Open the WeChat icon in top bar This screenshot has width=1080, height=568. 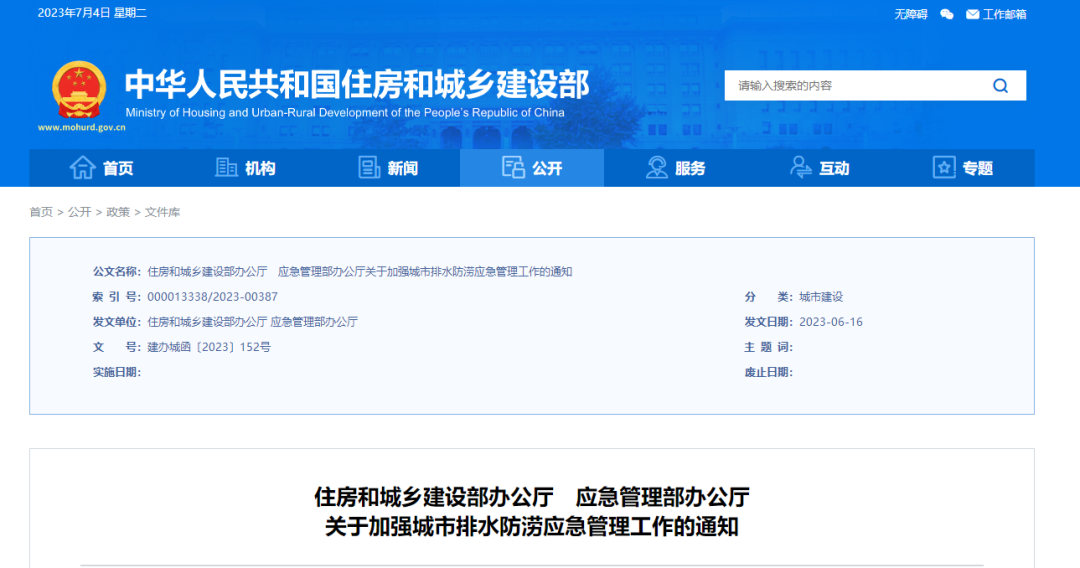946,14
